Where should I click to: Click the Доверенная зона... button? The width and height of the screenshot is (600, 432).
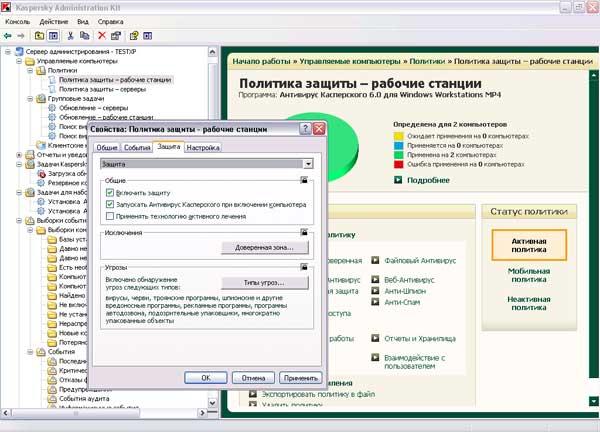pos(264,248)
